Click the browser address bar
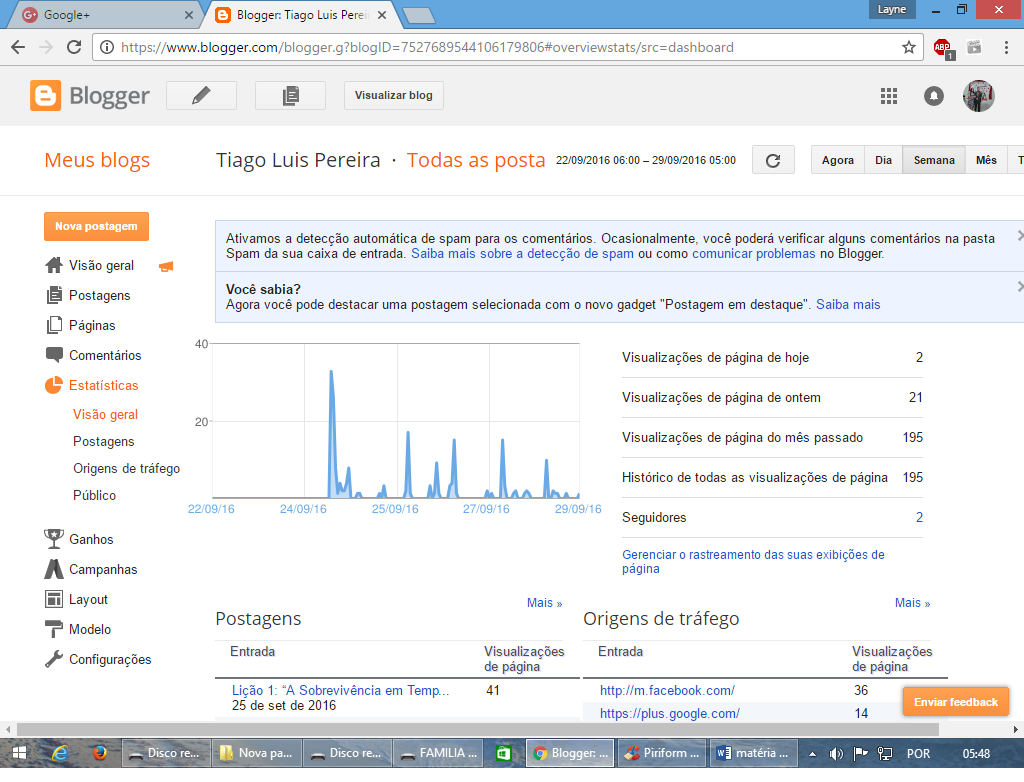This screenshot has width=1024, height=782. pos(500,47)
